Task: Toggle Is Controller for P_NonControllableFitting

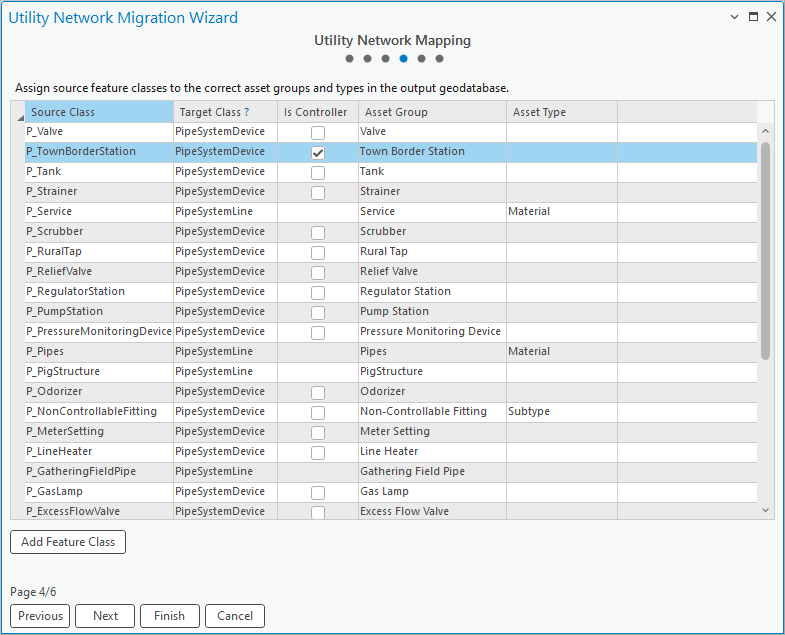Action: point(318,413)
